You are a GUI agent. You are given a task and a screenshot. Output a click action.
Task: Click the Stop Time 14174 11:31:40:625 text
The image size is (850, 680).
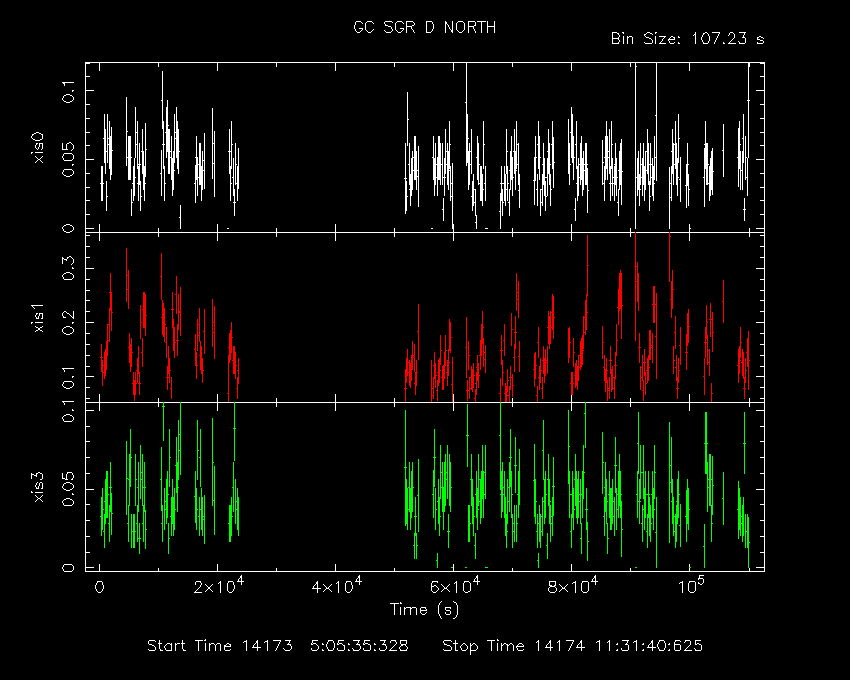572,646
